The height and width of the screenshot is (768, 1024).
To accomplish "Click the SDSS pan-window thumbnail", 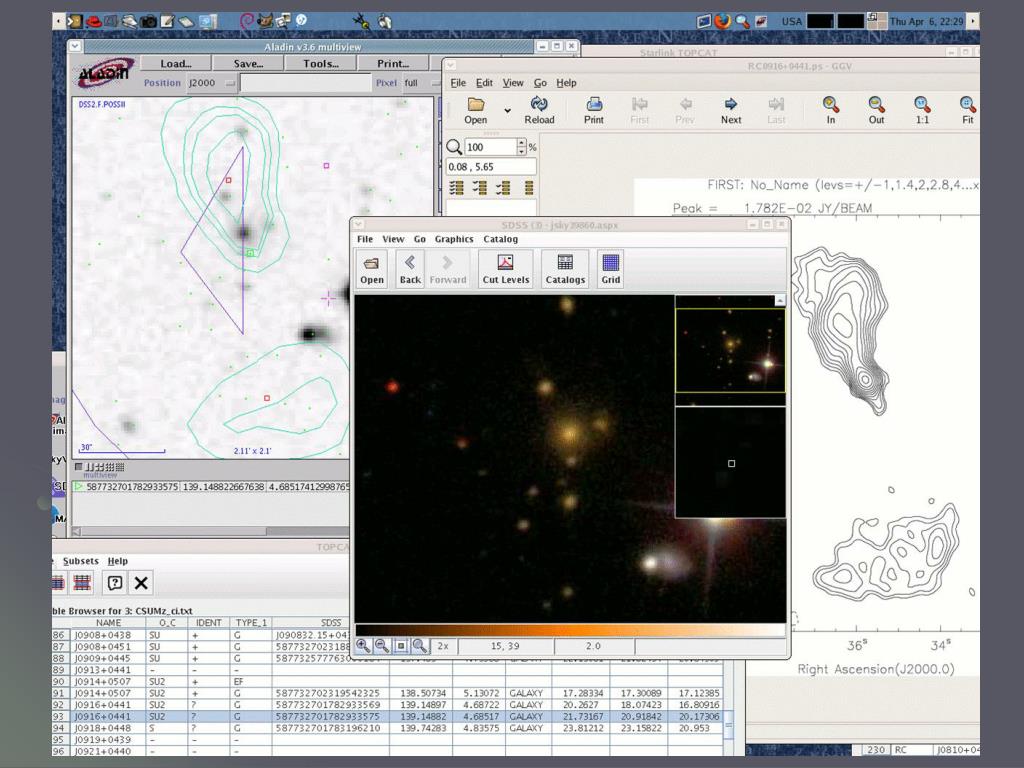I will [729, 350].
